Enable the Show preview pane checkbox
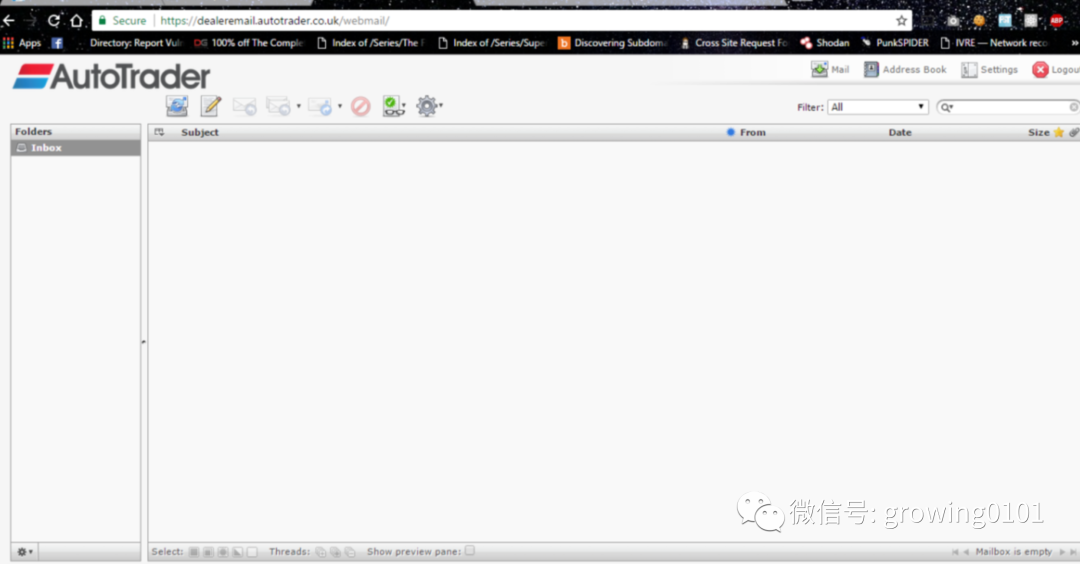 [x=470, y=550]
